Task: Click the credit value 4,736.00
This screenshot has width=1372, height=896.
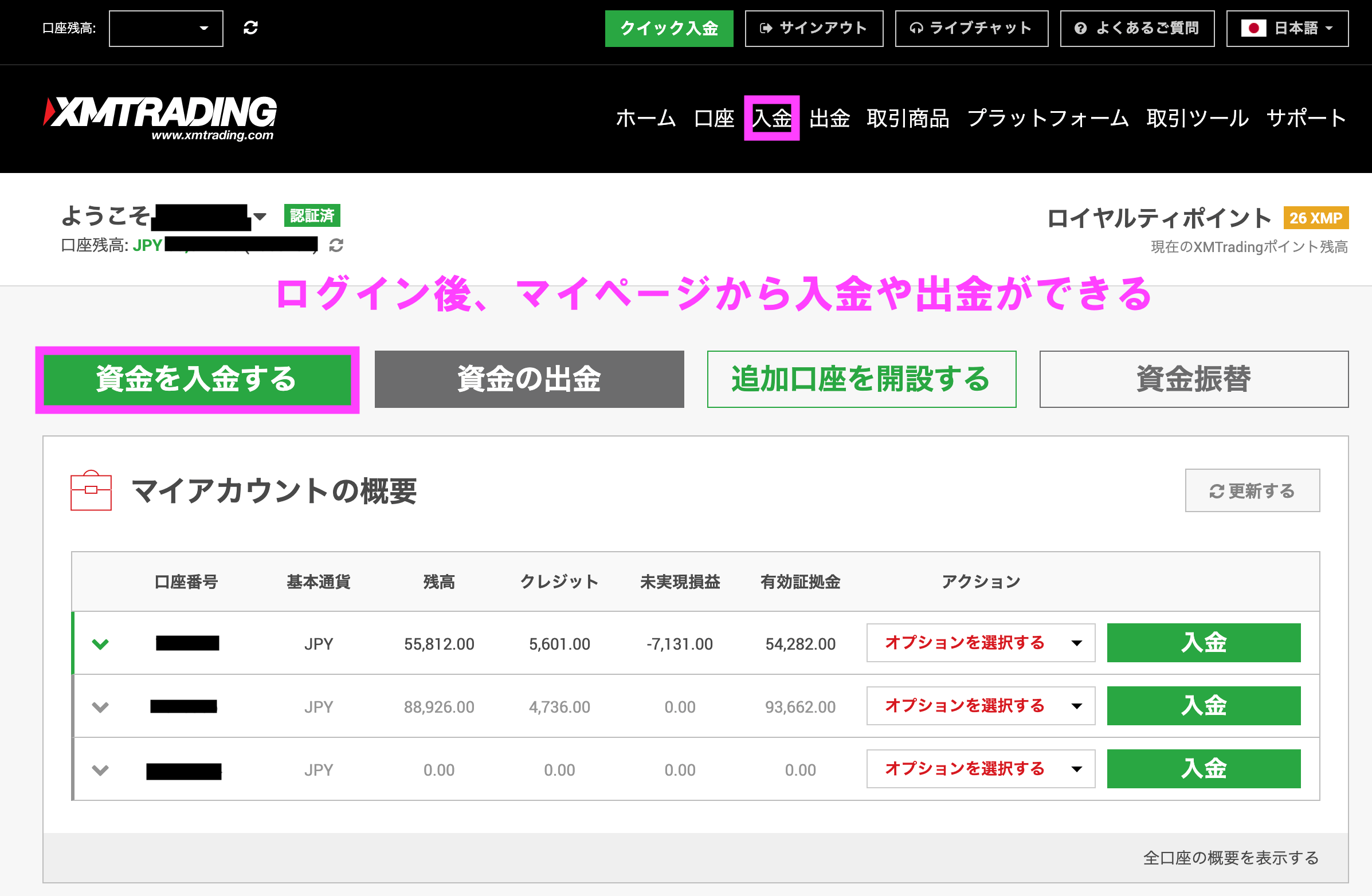Action: 559,707
